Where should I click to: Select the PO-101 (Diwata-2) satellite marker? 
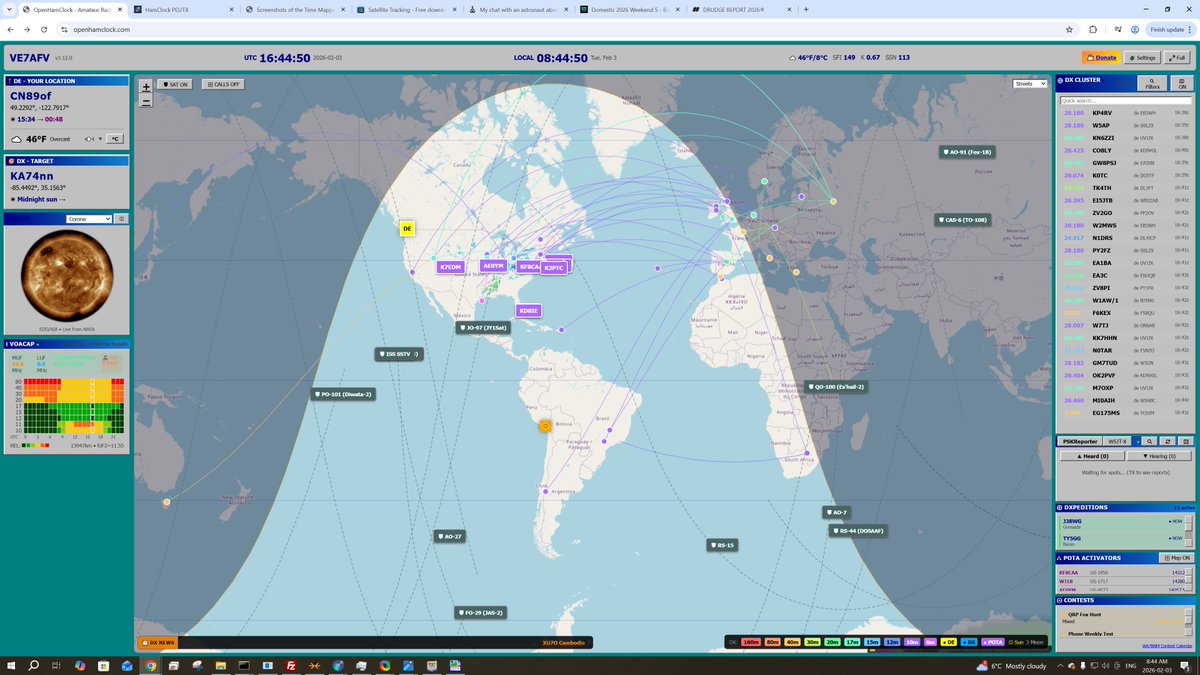coord(342,394)
